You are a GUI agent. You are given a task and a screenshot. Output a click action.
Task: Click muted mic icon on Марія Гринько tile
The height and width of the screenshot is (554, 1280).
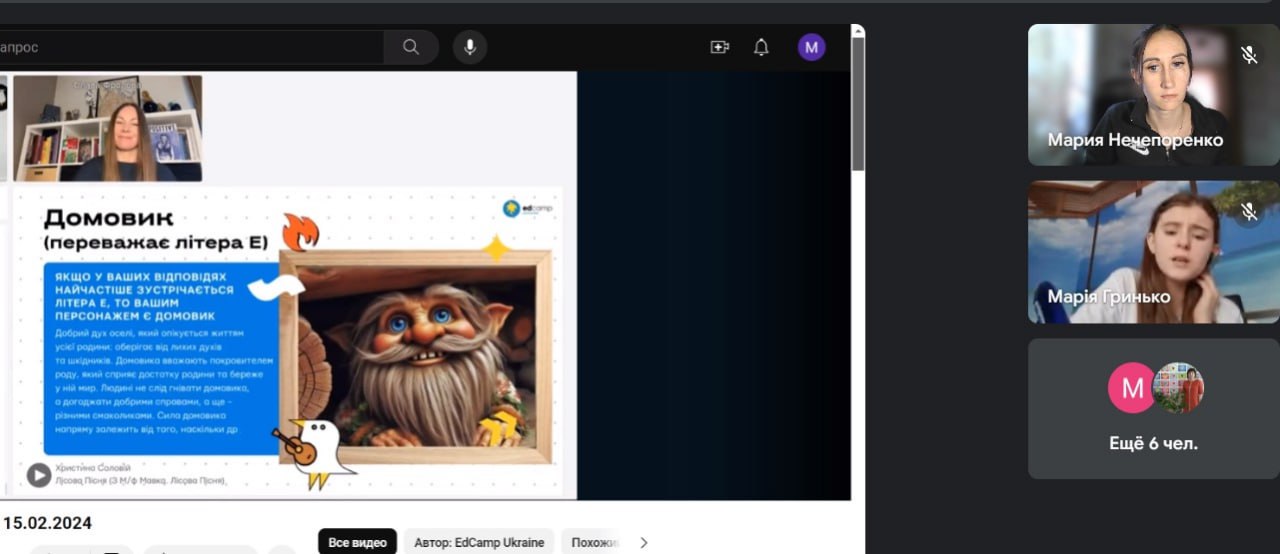pos(1249,211)
